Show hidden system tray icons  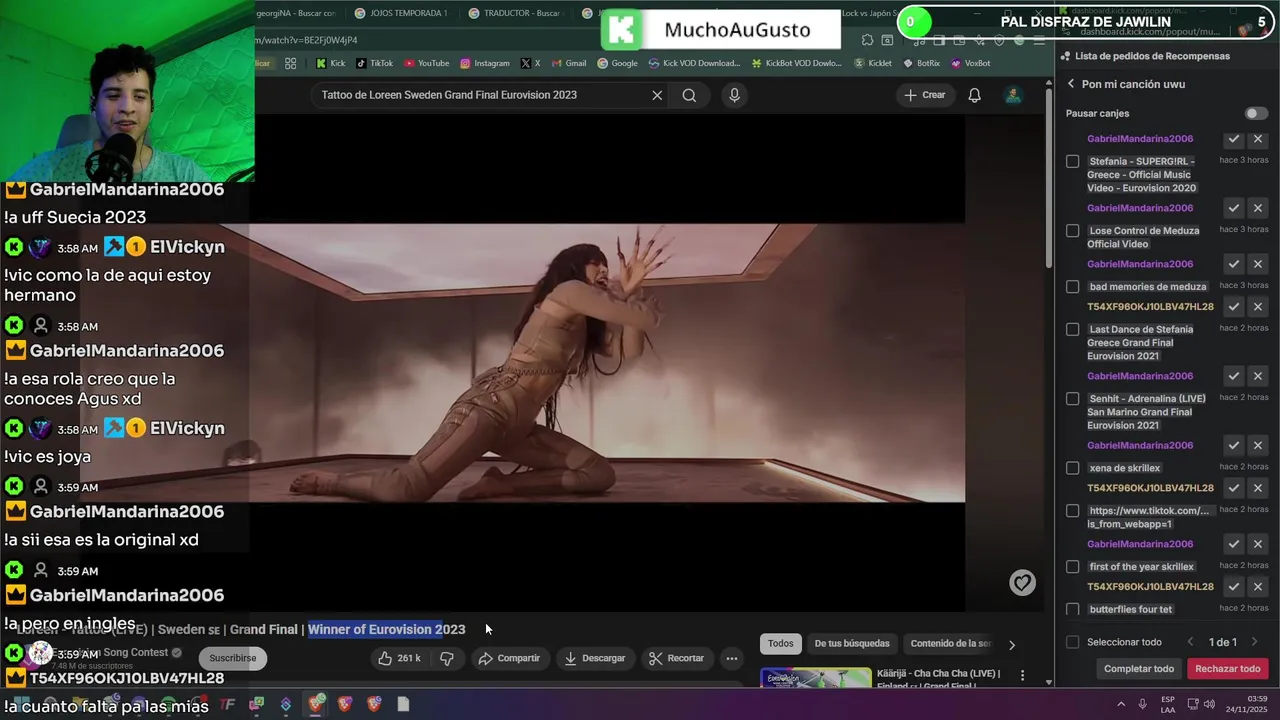(1120, 704)
